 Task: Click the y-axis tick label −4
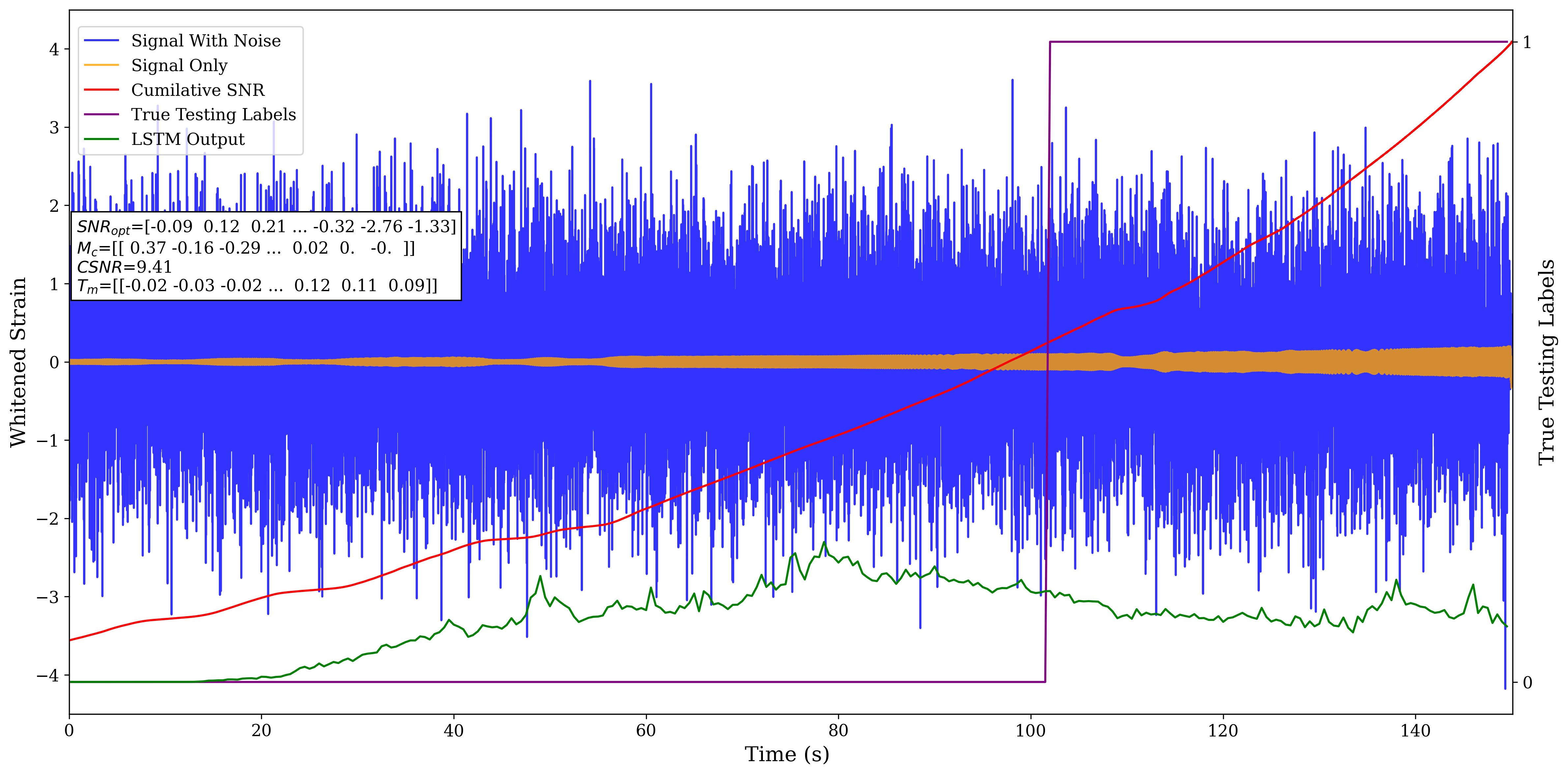(47, 675)
